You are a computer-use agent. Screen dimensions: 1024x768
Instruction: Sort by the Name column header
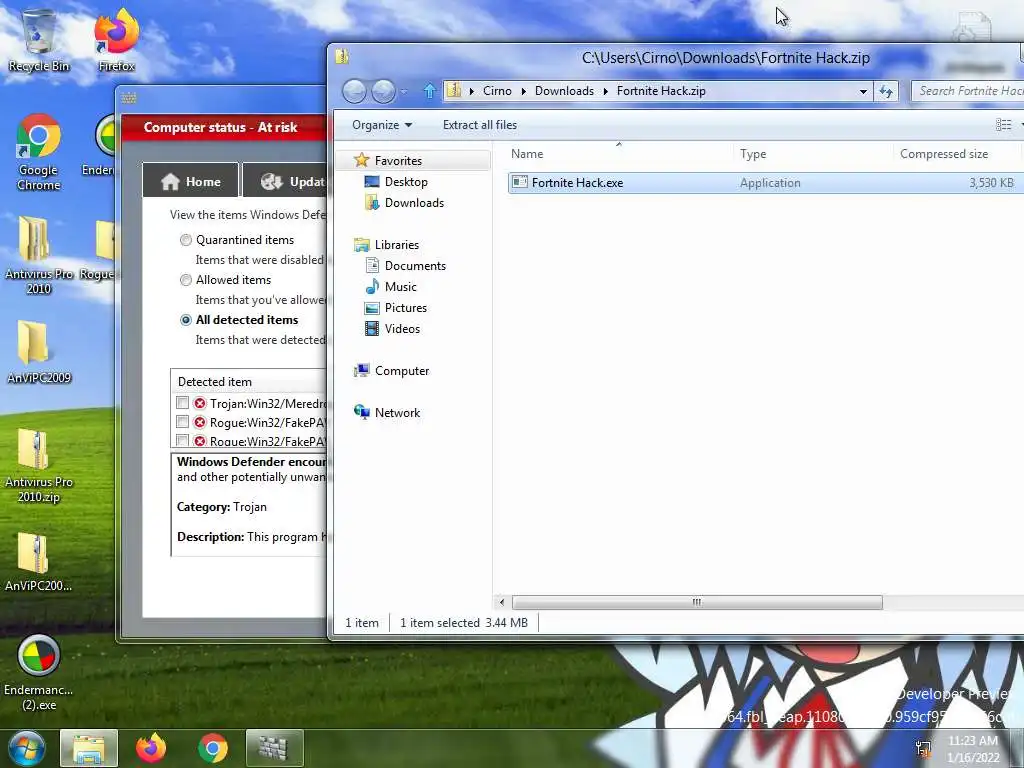tap(619, 154)
